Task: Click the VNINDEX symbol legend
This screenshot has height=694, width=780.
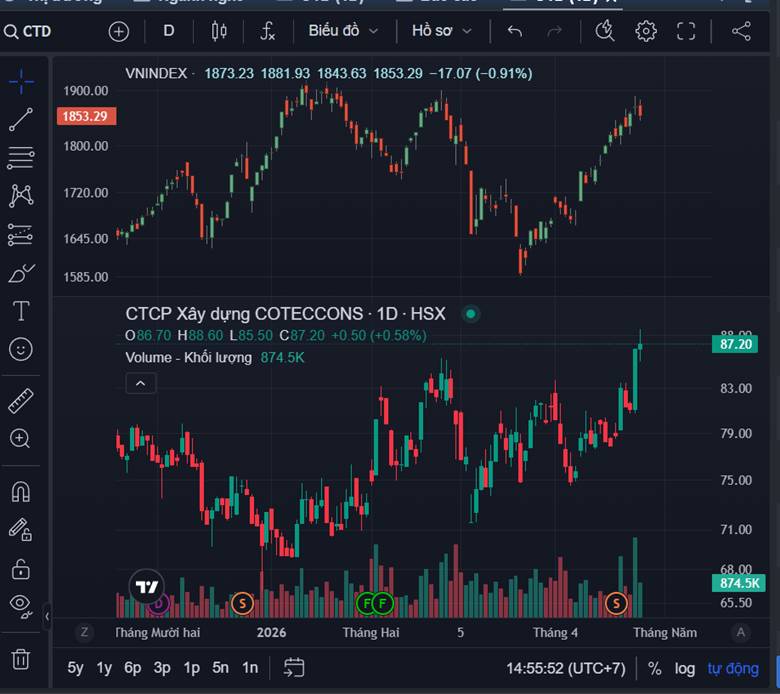Action: click(x=156, y=73)
